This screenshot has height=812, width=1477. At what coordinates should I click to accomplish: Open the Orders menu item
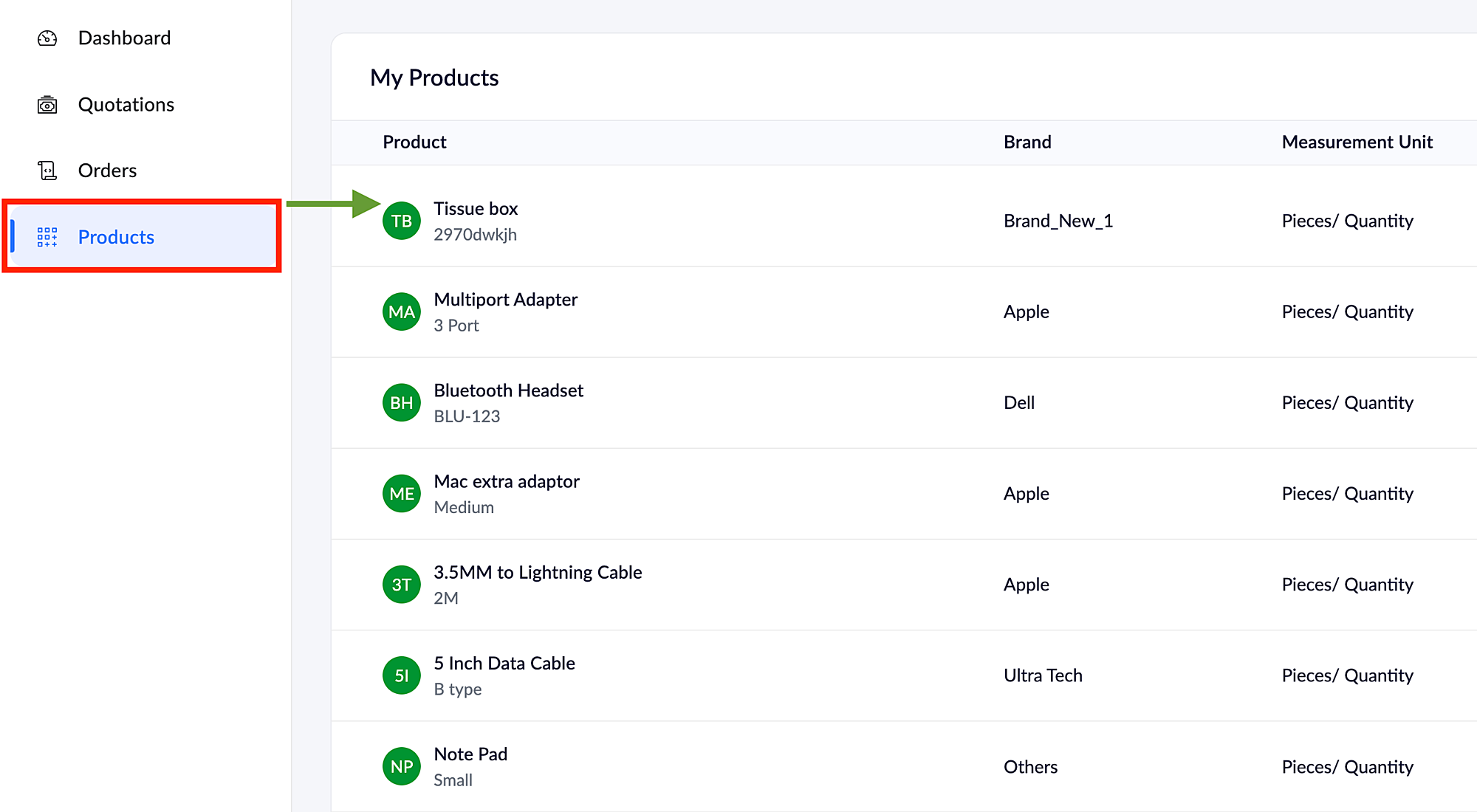click(x=107, y=171)
